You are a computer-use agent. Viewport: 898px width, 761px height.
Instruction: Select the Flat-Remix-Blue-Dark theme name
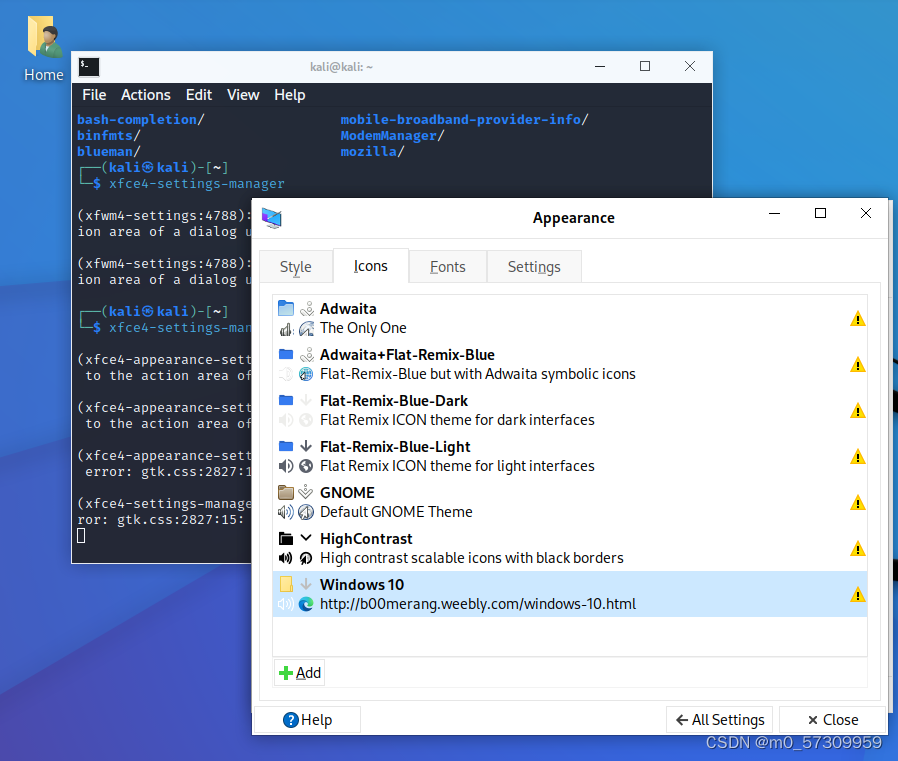(394, 401)
